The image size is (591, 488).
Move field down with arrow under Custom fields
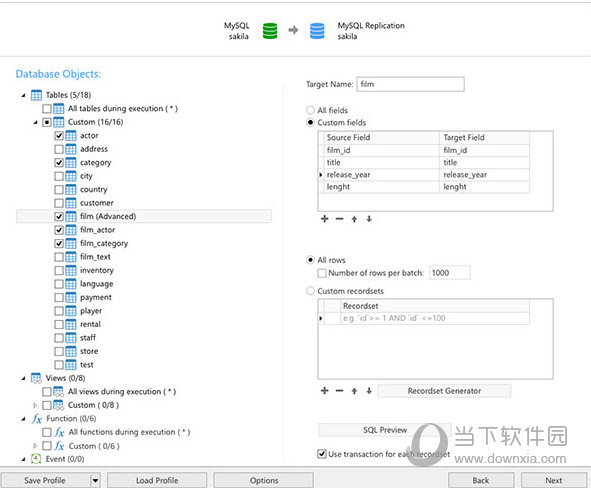coord(369,219)
